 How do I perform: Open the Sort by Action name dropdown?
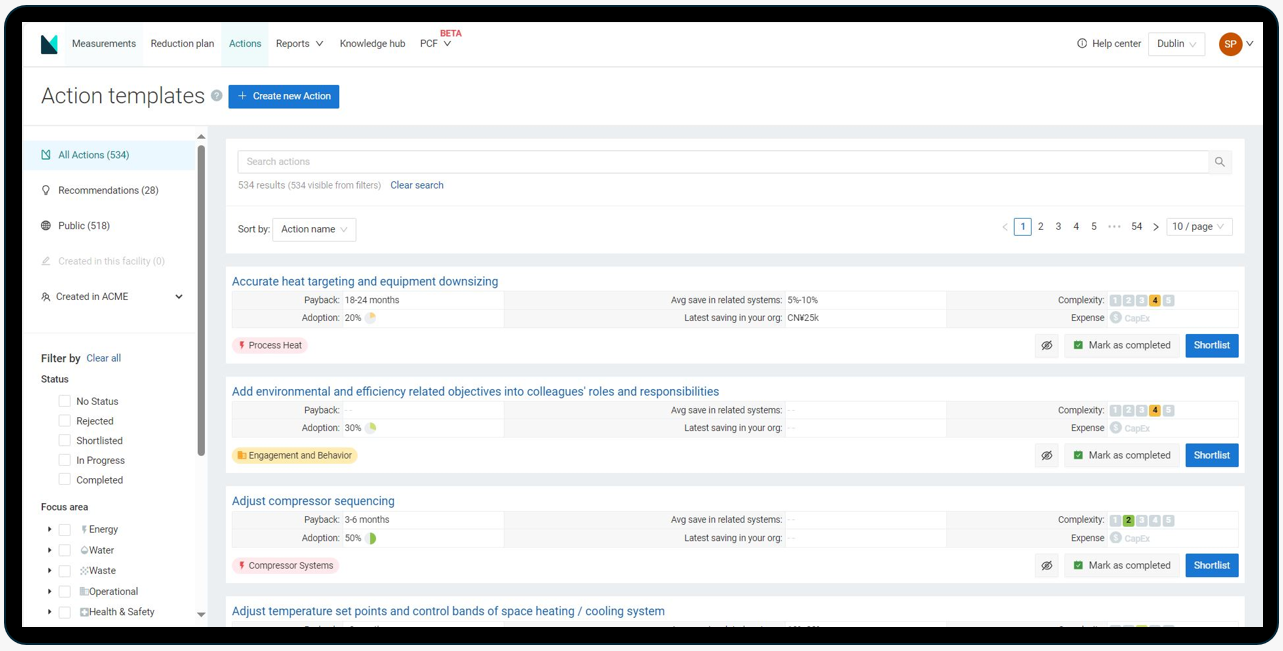314,230
